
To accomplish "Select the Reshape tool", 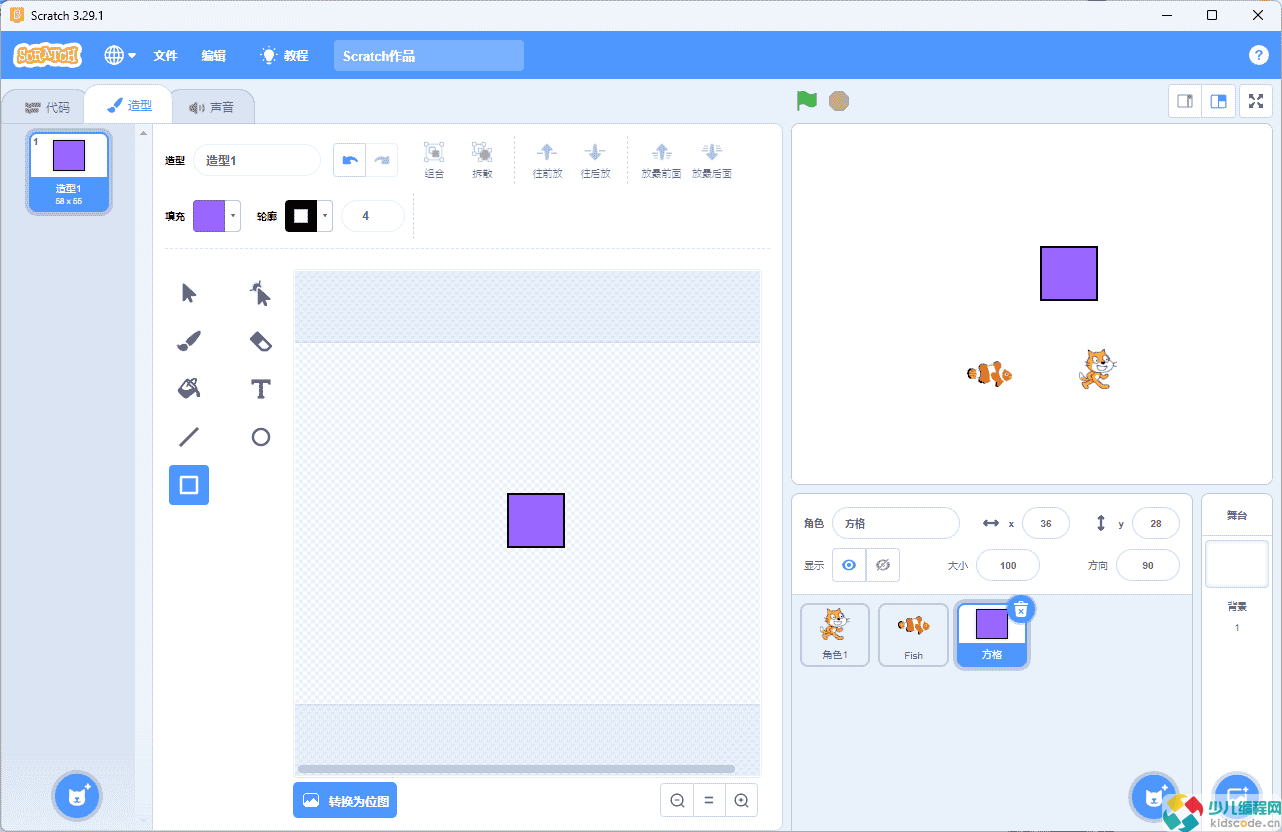I will pos(260,293).
